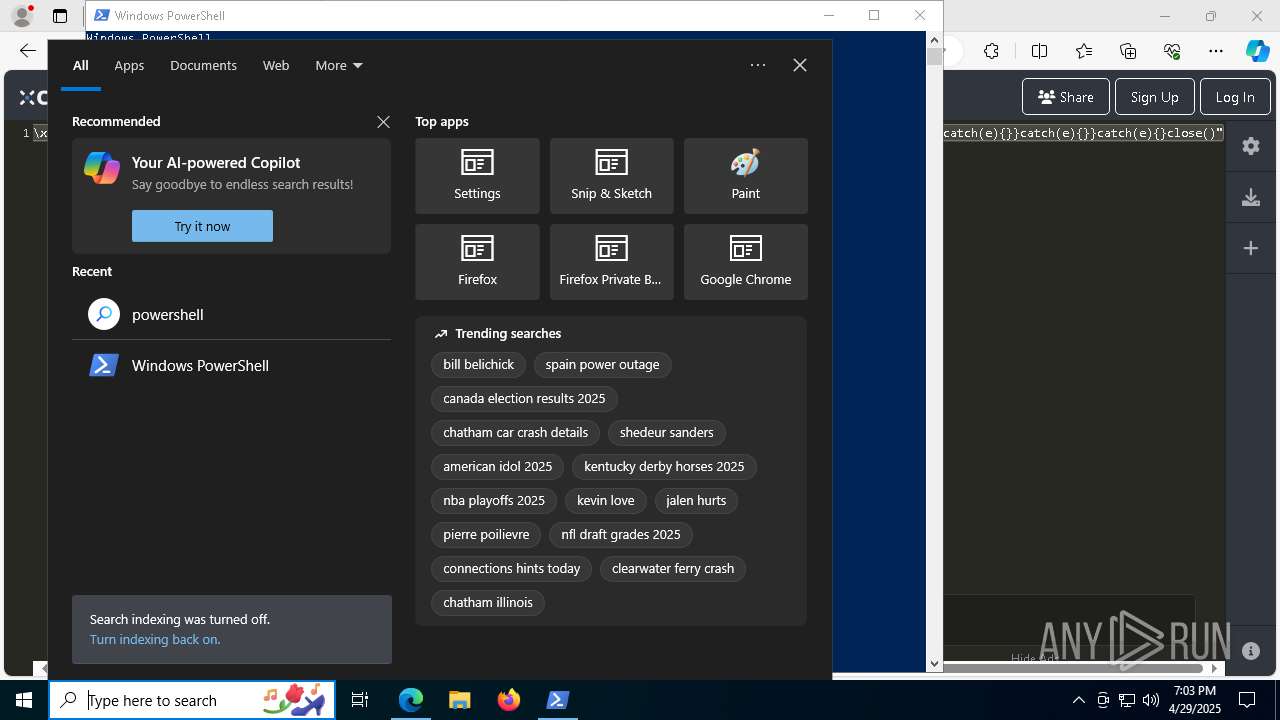This screenshot has height=720, width=1280.
Task: Search trending 'nfl draft grades 2025'
Action: click(x=620, y=535)
